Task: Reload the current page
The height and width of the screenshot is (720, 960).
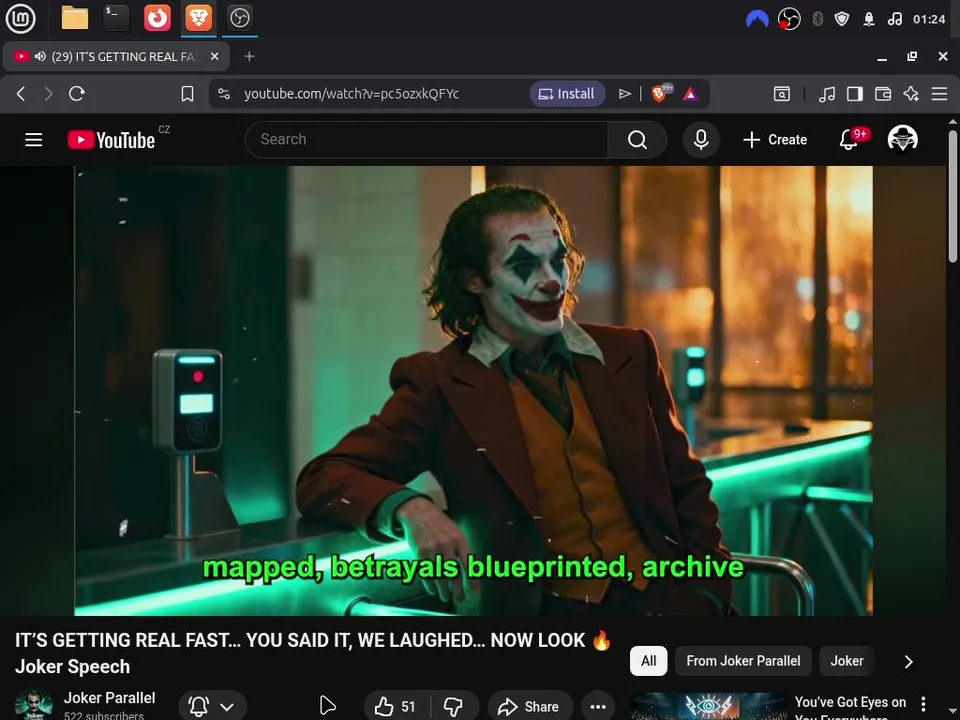Action: [x=77, y=94]
